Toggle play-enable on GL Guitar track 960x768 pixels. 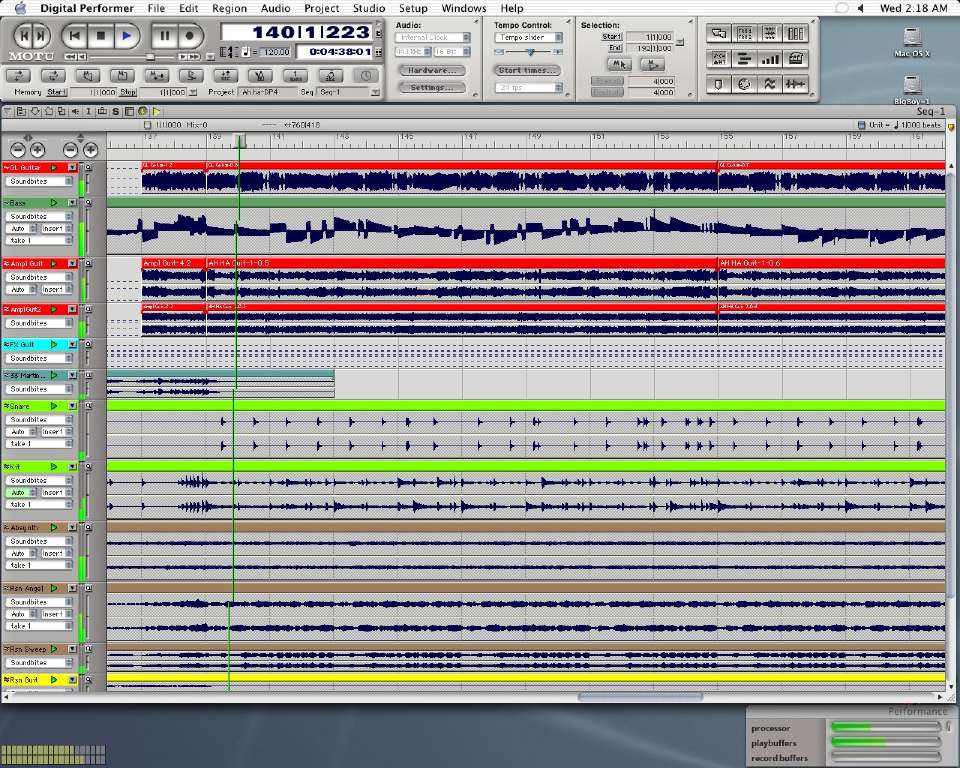click(x=54, y=167)
